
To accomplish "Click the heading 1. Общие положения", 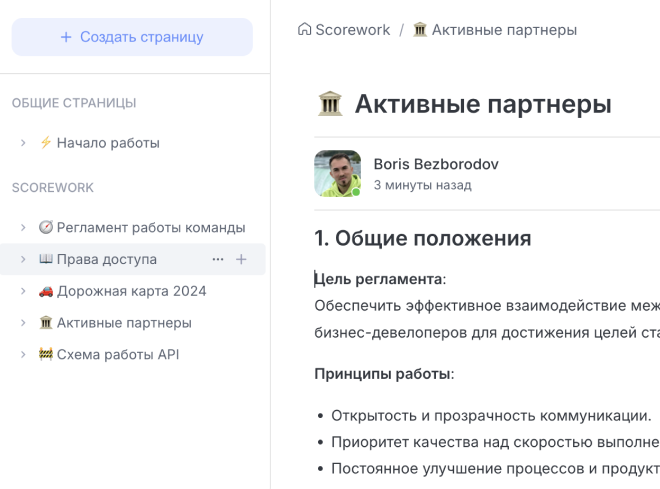I will point(423,238).
